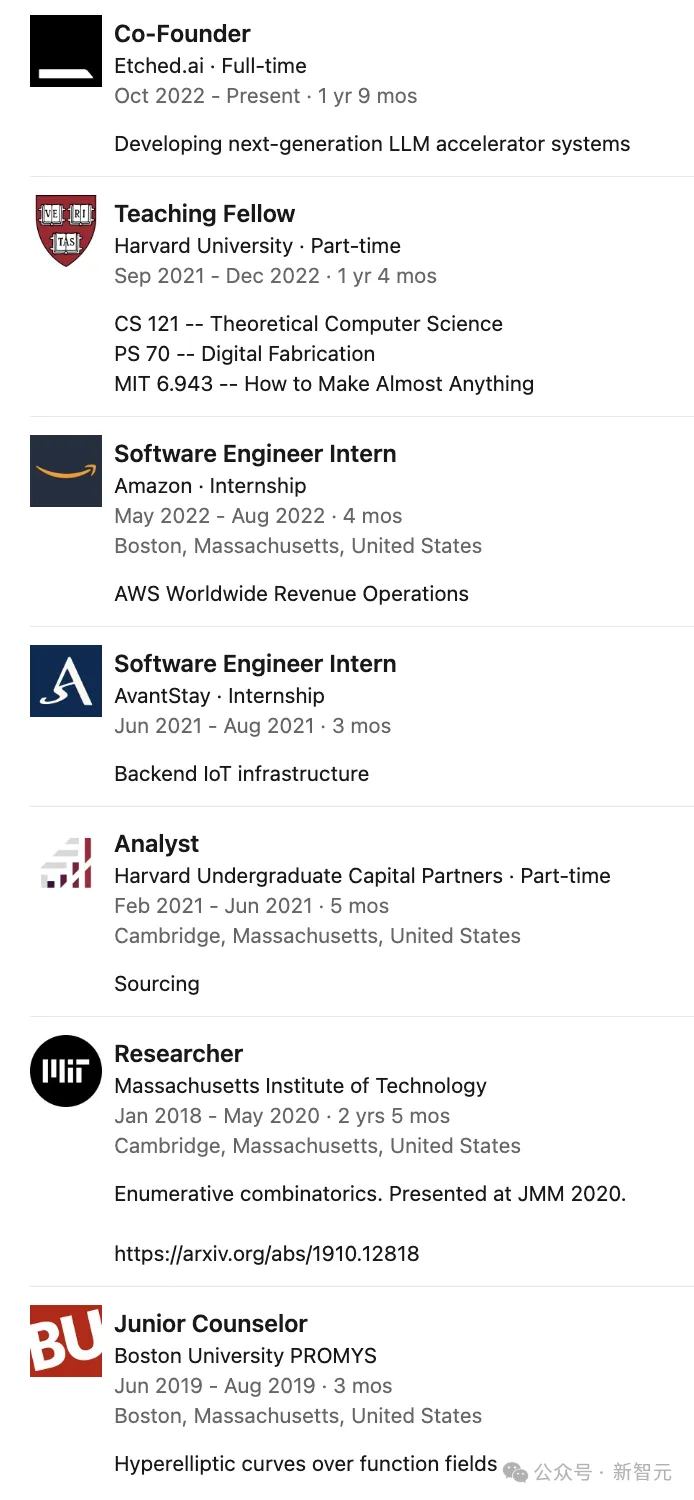
Task: Open the Amazon logo icon
Action: point(66,471)
